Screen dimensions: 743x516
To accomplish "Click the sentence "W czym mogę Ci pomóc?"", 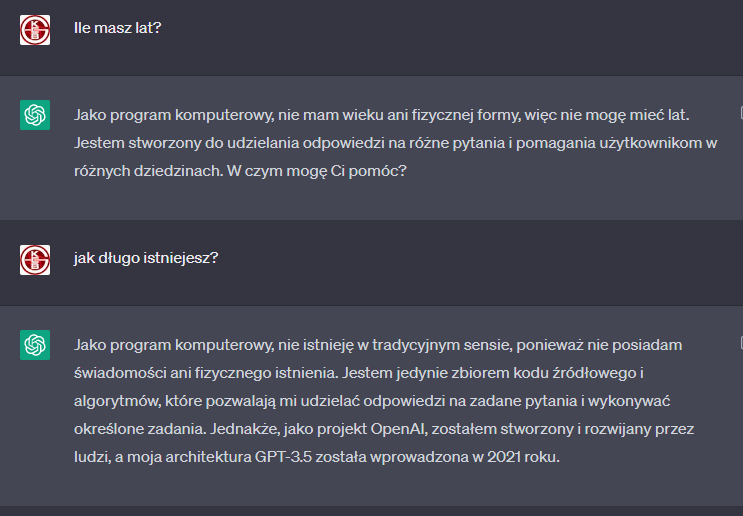I will (317, 171).
